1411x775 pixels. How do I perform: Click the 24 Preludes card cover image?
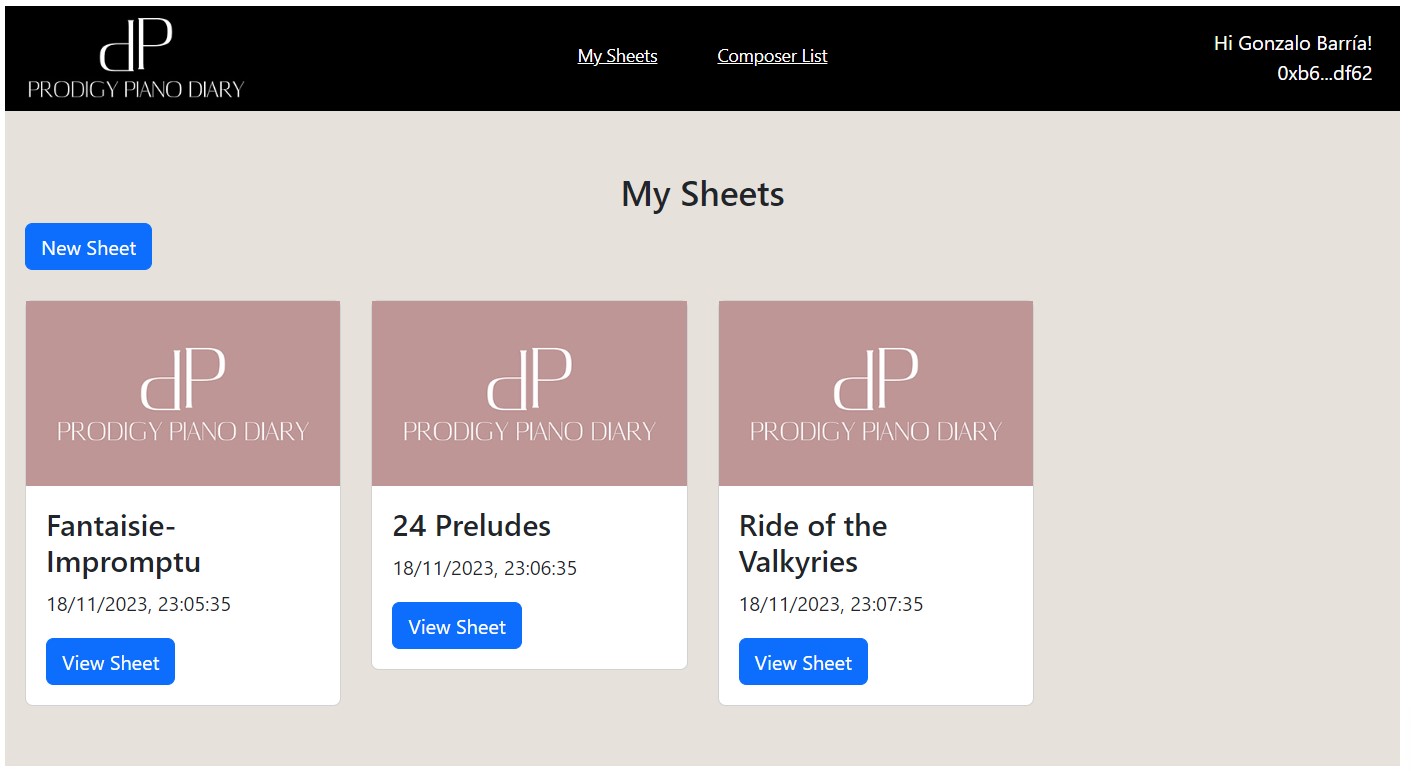pyautogui.click(x=529, y=393)
